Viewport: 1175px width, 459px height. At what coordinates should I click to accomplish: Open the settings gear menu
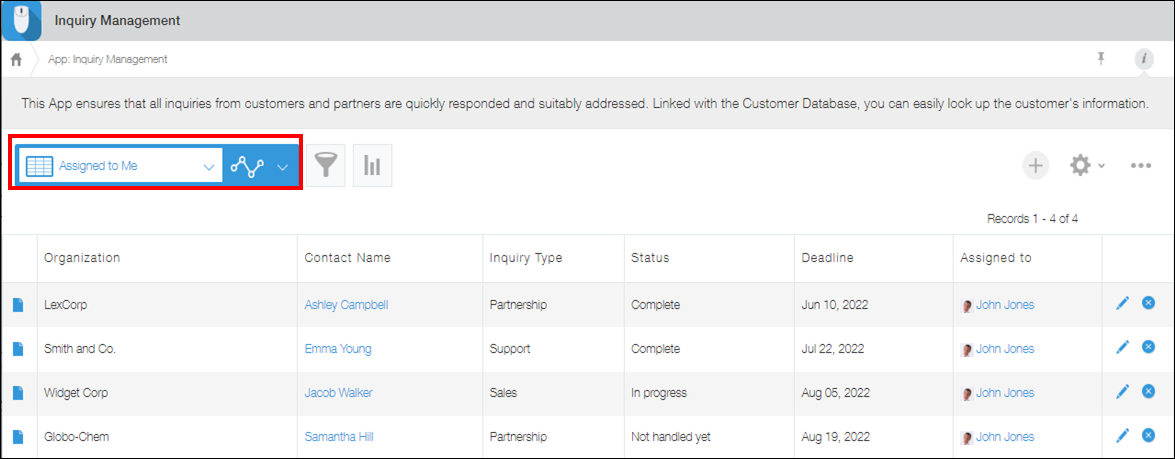coord(1085,166)
